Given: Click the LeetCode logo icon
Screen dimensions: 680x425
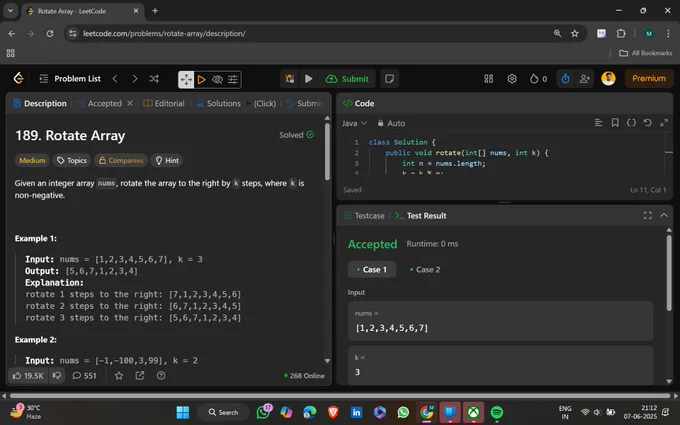Looking at the screenshot, I should (x=18, y=78).
